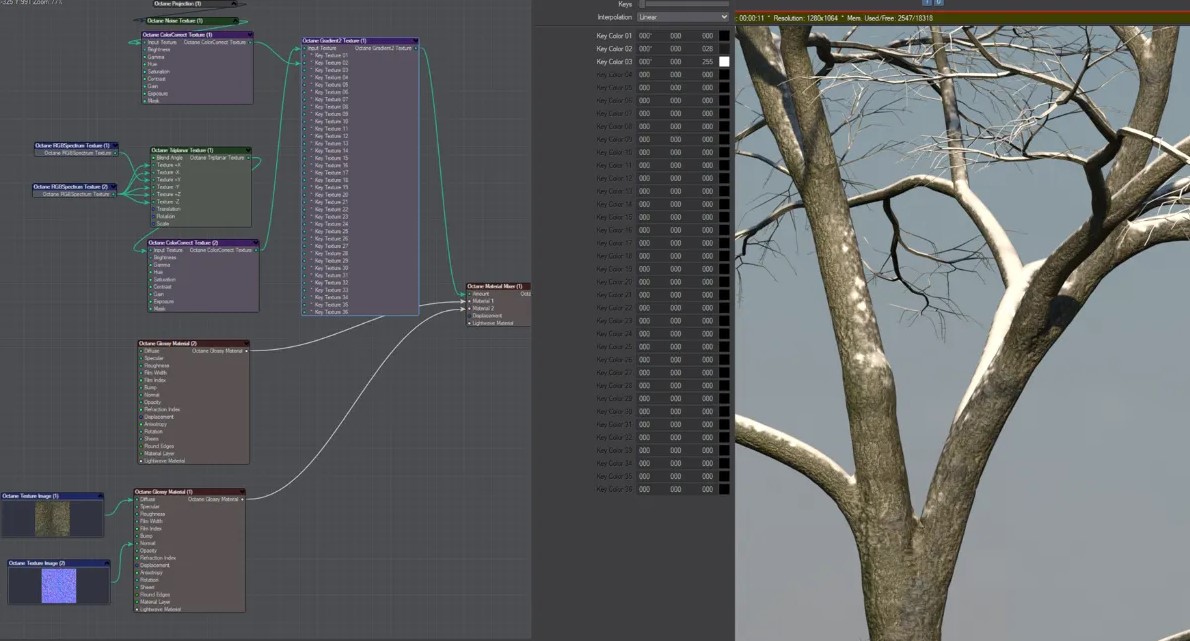Screen dimensions: 1190x641
Task: Select Octane RGBSpectrum Texture (1) node title
Action: [72, 146]
